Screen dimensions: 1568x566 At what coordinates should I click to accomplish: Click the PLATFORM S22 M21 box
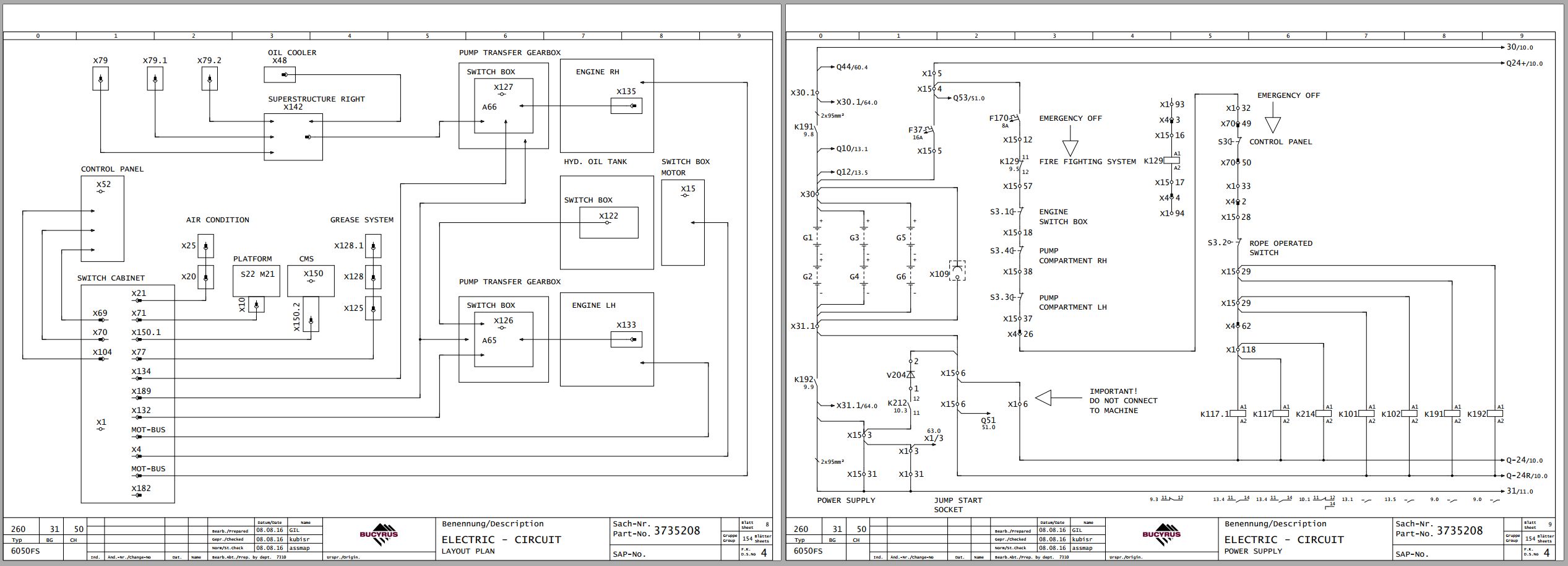(257, 281)
